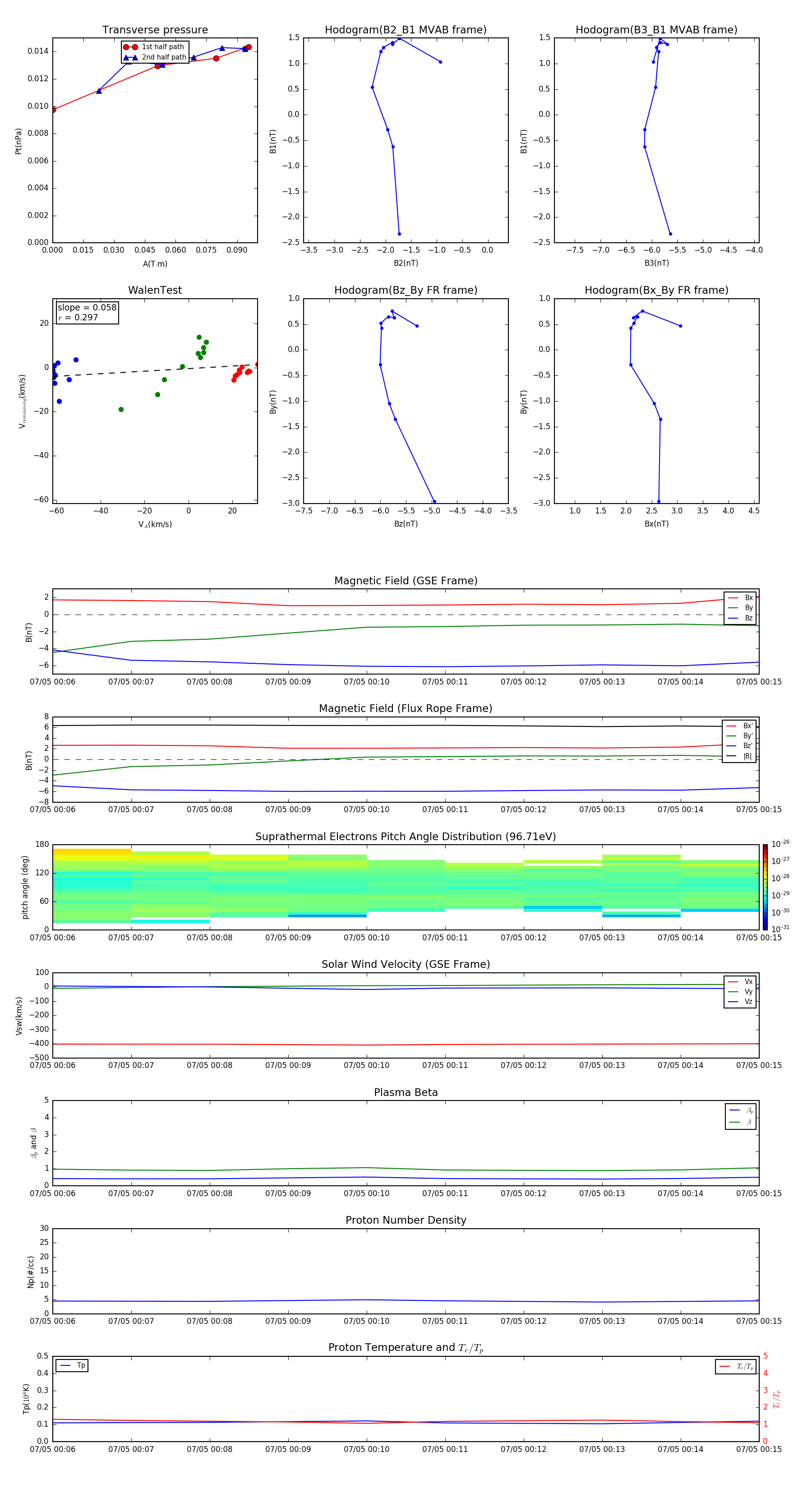This screenshot has height=1489, width=812.
Task: Click the "2nd half path" legend entry
Action: coord(155,57)
